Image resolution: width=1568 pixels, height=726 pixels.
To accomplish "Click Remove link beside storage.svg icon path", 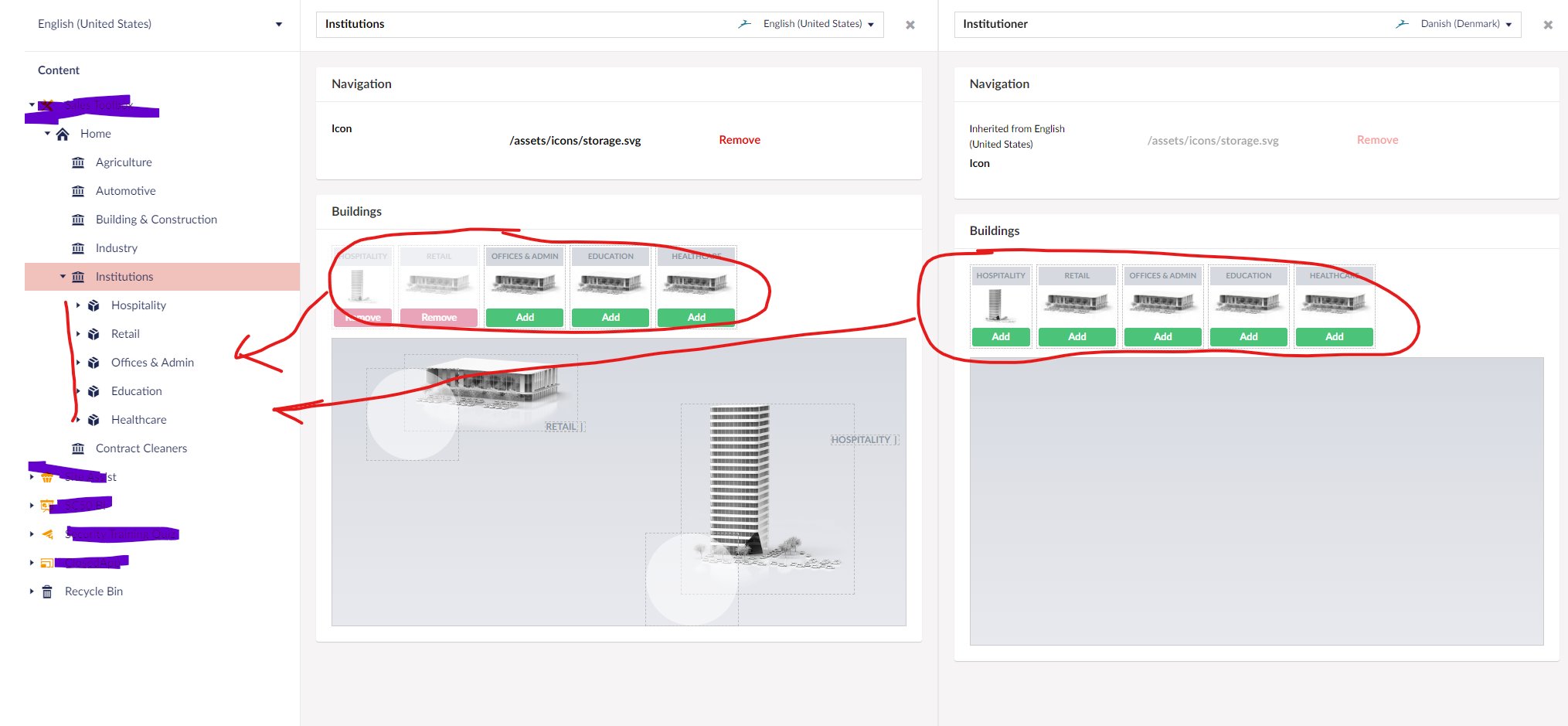I will [740, 140].
